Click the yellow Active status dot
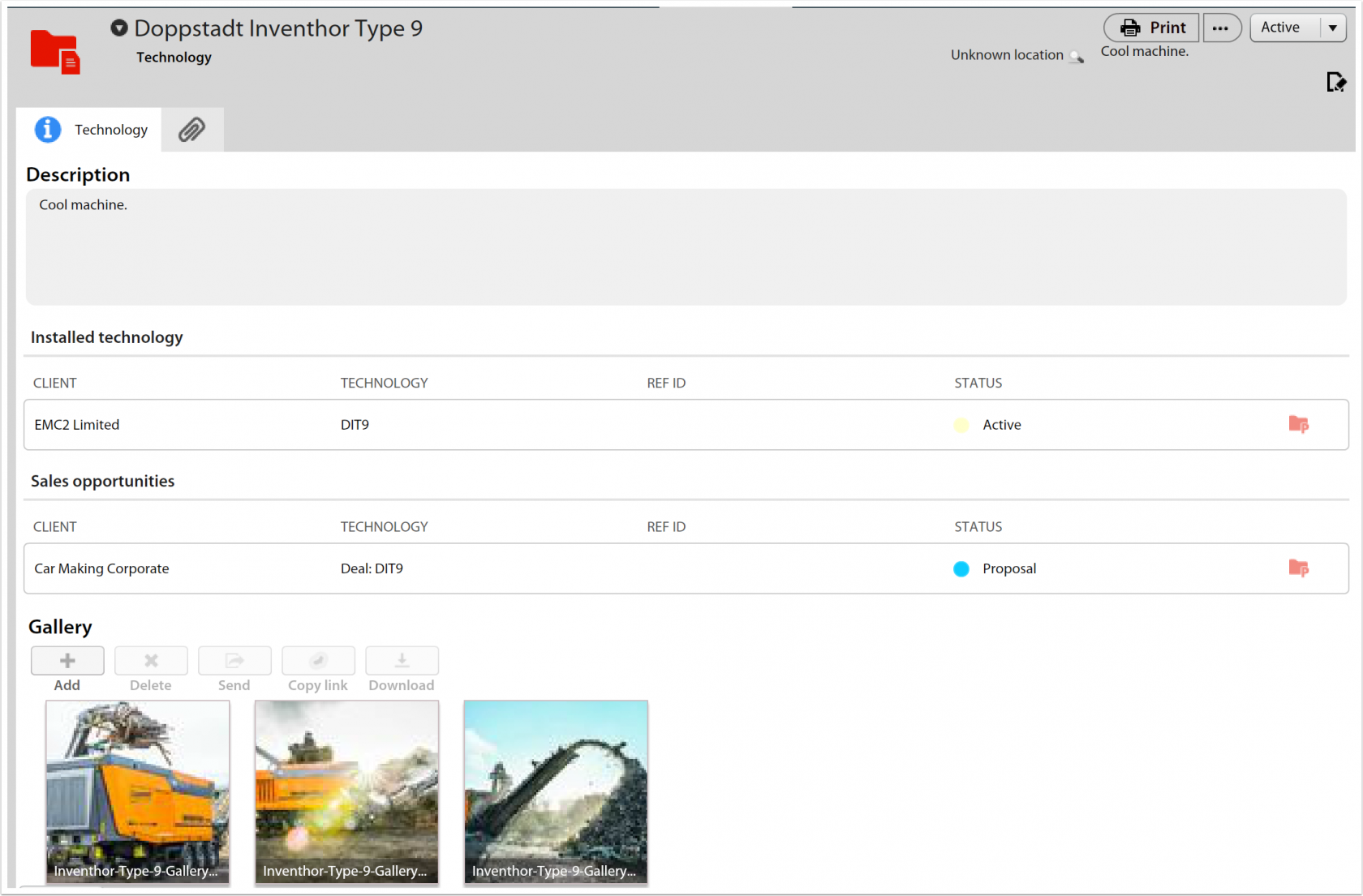1363x896 pixels. (x=961, y=425)
